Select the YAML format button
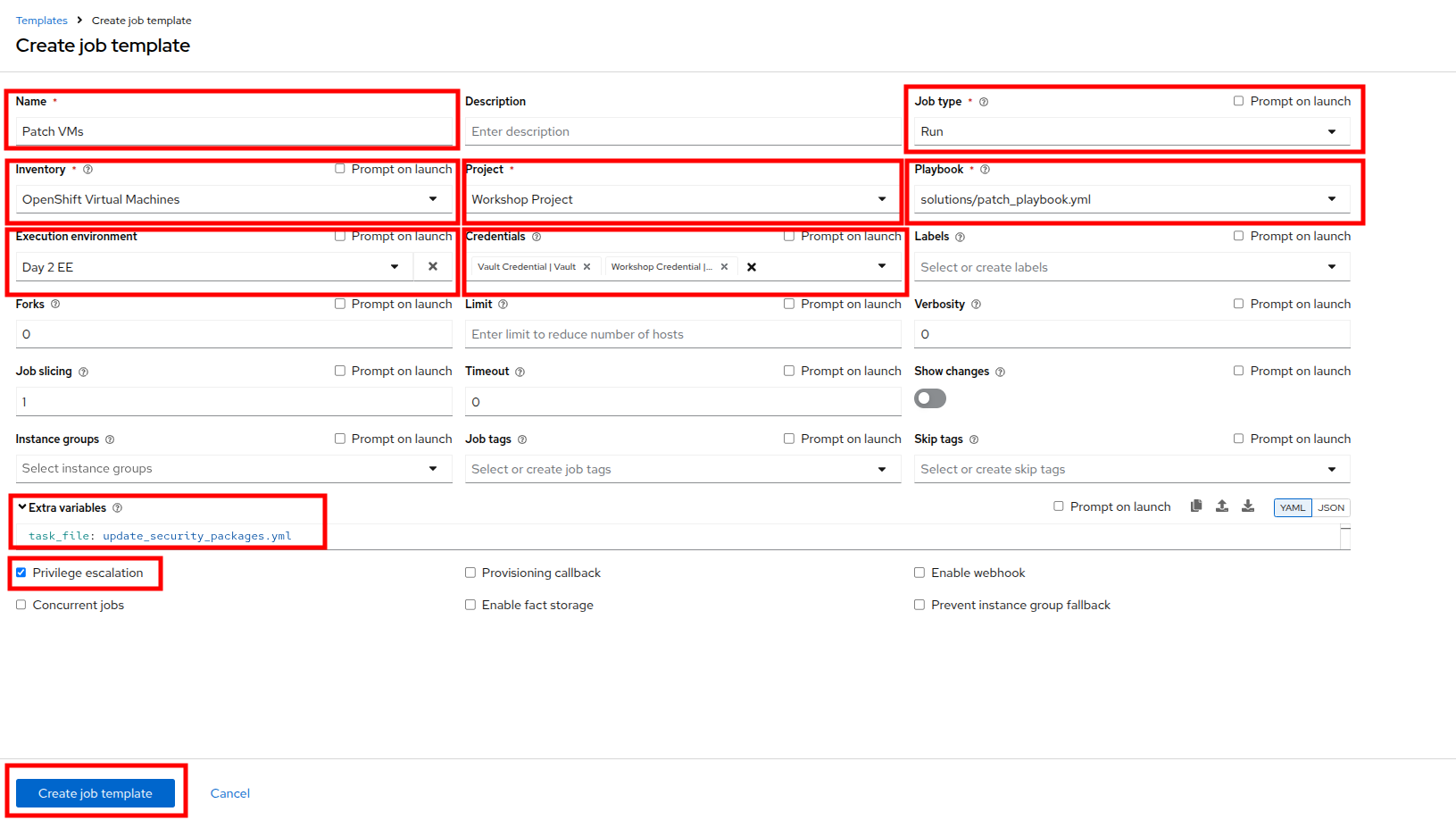This screenshot has width=1456, height=820. click(1292, 507)
